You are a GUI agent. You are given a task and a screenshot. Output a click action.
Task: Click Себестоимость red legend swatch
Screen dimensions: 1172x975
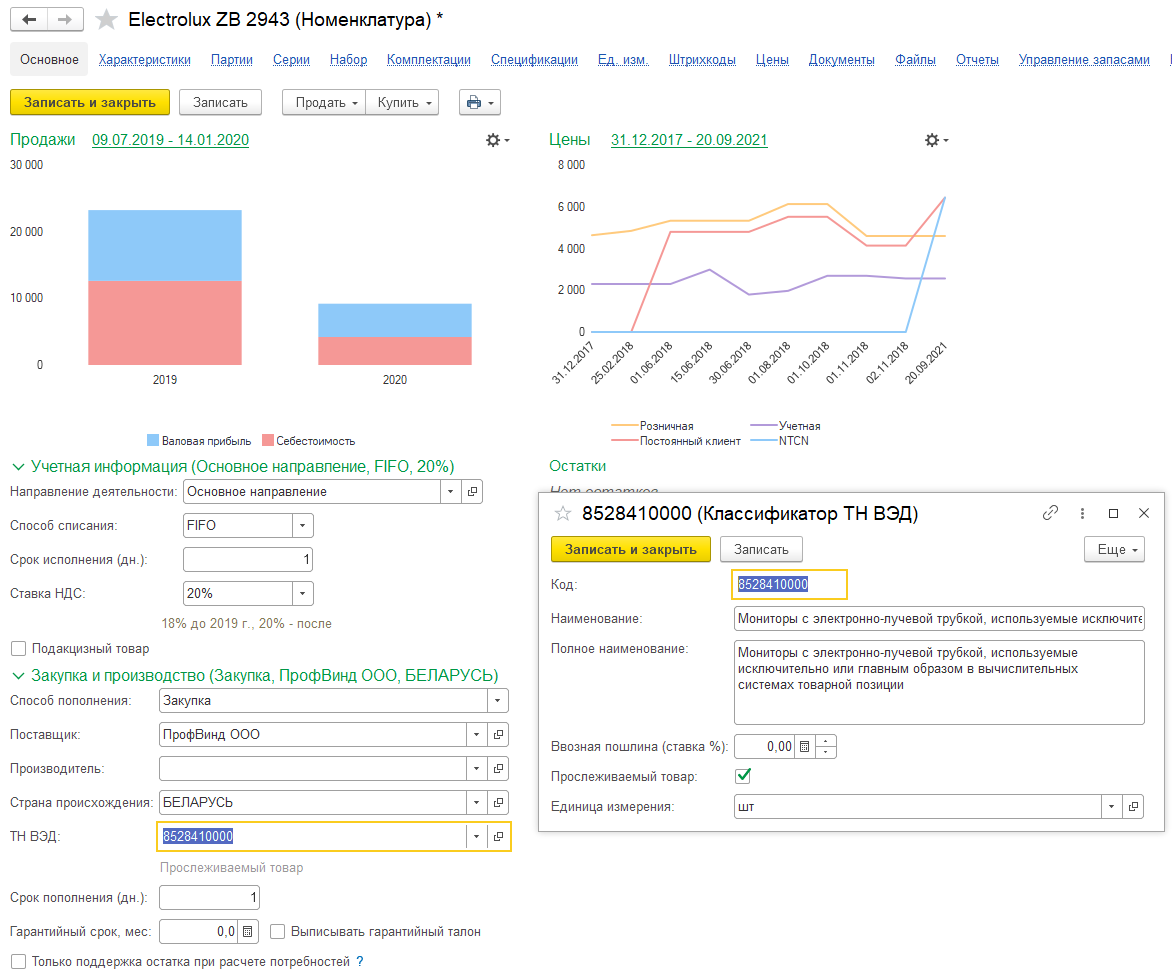268,440
